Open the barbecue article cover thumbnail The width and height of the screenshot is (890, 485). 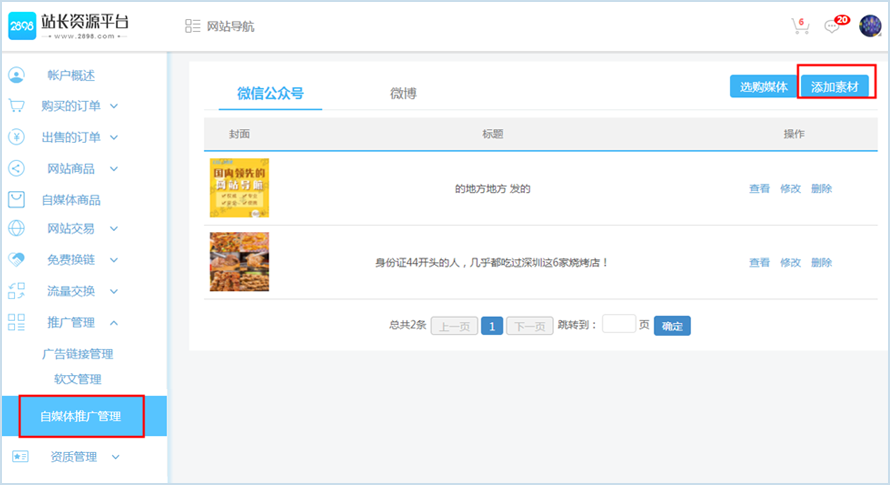(x=239, y=262)
